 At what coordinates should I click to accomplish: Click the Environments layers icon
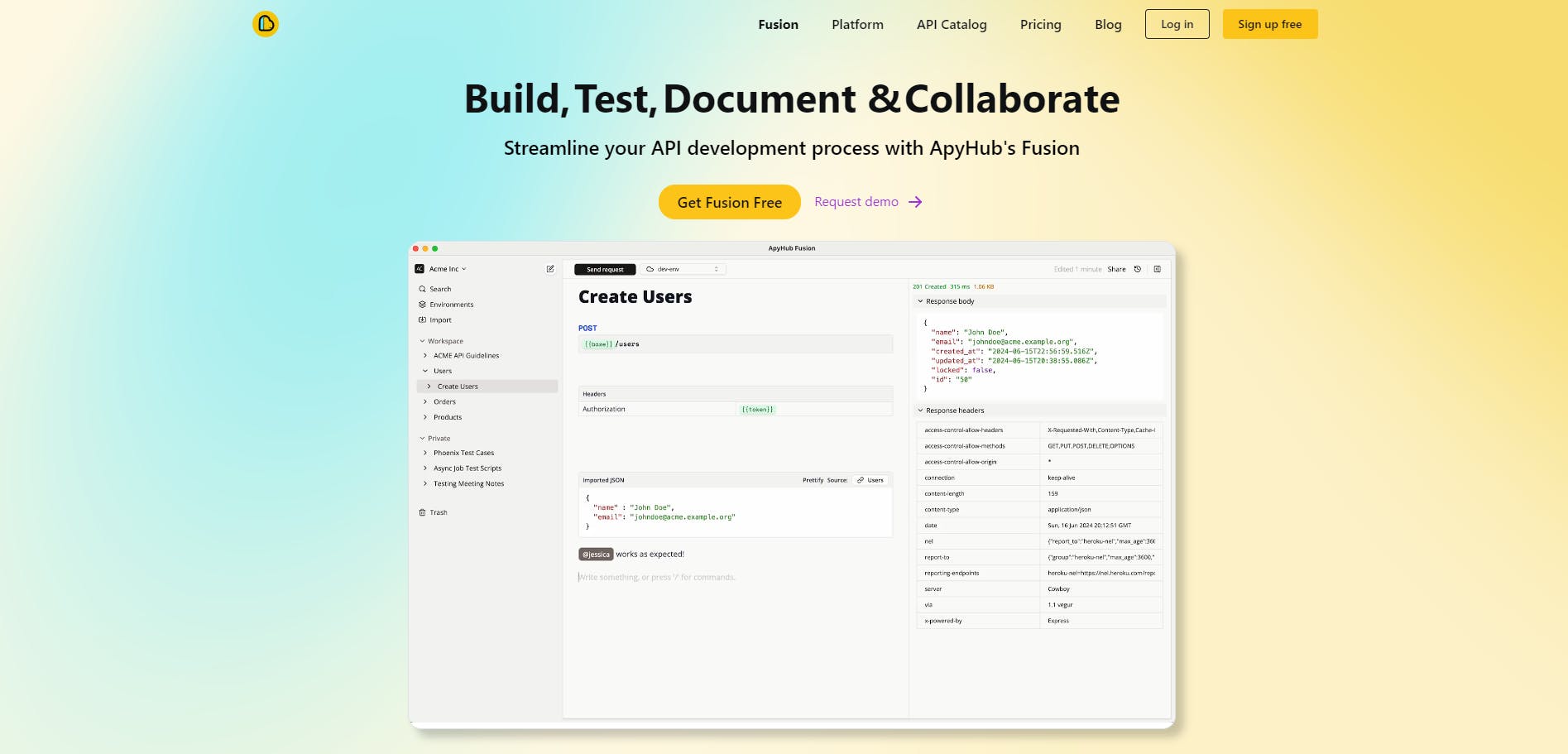[422, 305]
